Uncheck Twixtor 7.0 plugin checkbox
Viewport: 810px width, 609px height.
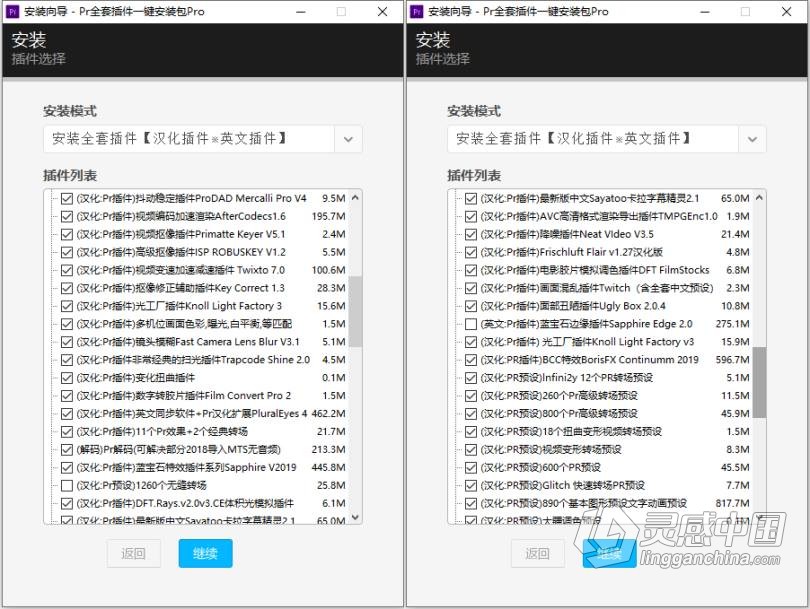click(x=67, y=270)
